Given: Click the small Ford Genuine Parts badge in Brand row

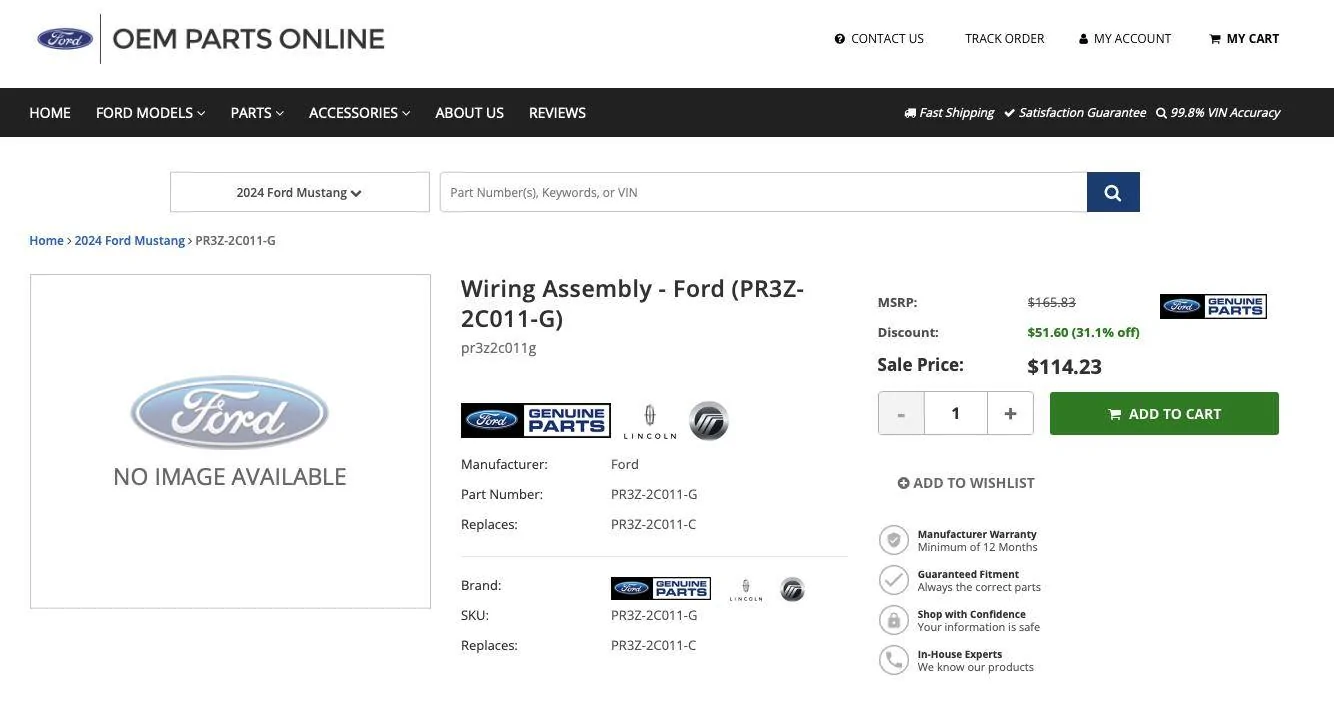Looking at the screenshot, I should pos(660,588).
